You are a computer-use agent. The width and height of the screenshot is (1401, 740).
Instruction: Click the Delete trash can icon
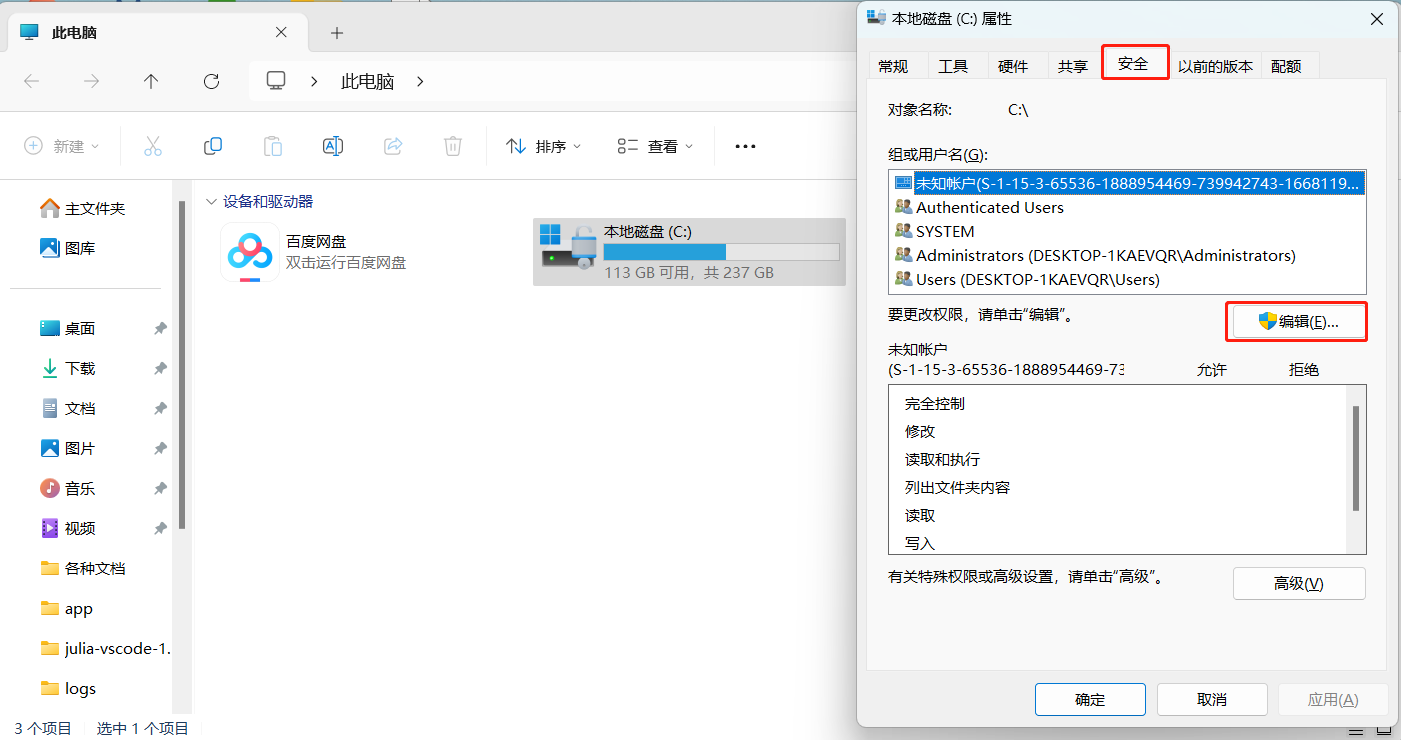(453, 146)
